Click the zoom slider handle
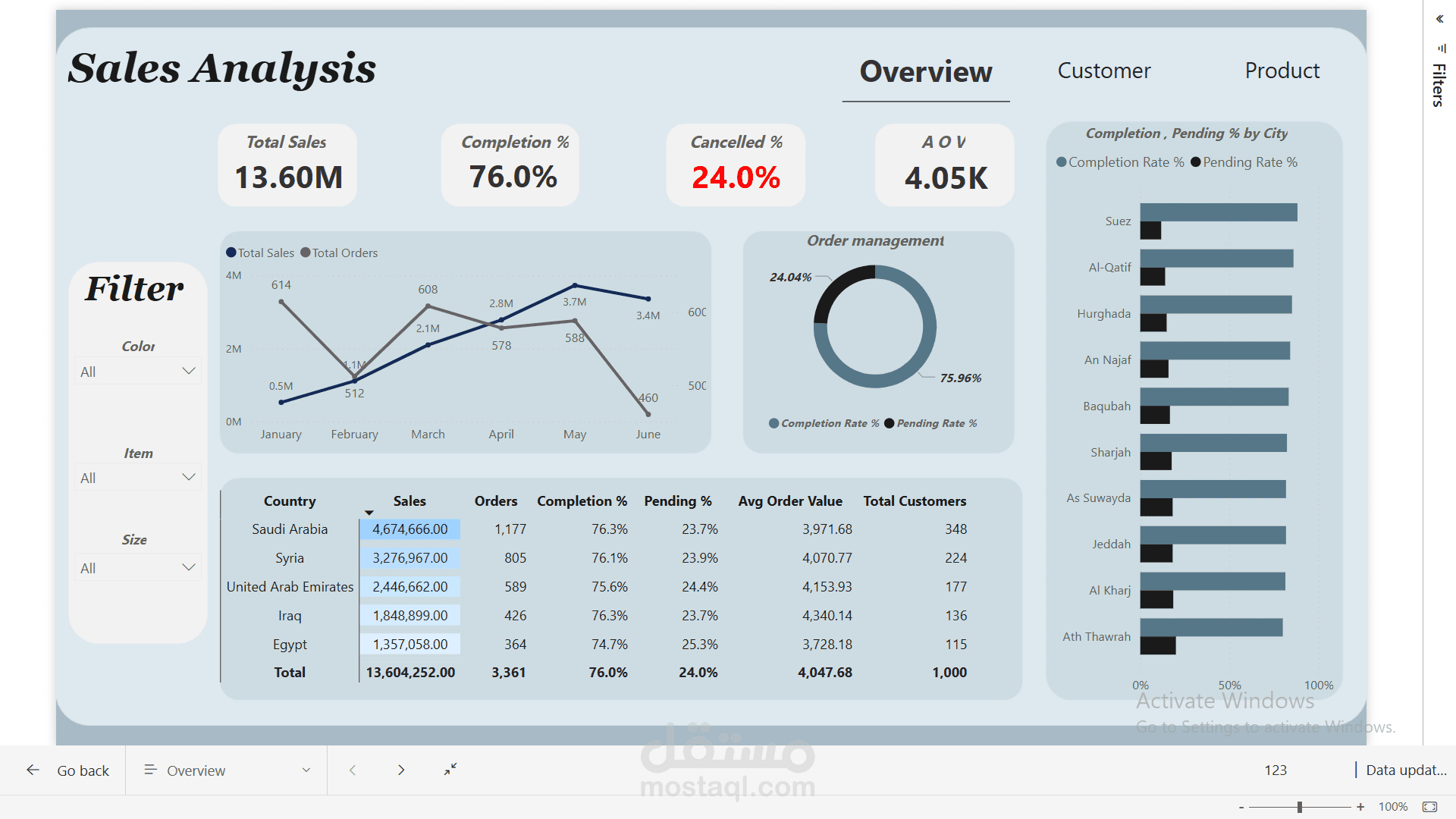The image size is (1456, 819). [1300, 807]
